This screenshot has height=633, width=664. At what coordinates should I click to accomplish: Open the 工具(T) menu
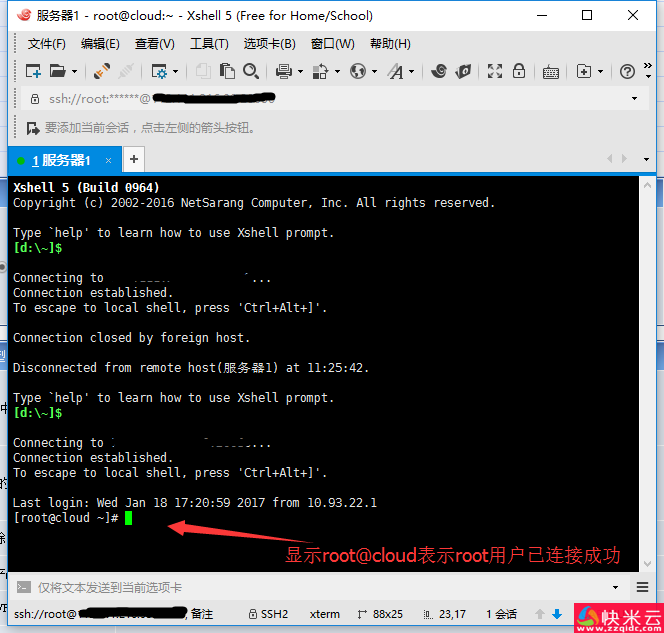pyautogui.click(x=209, y=44)
